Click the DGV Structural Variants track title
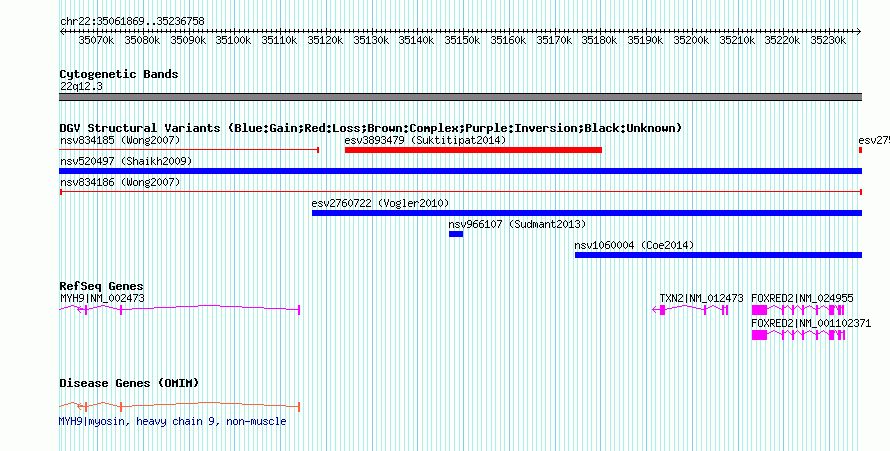This screenshot has width=890, height=451. point(371,128)
